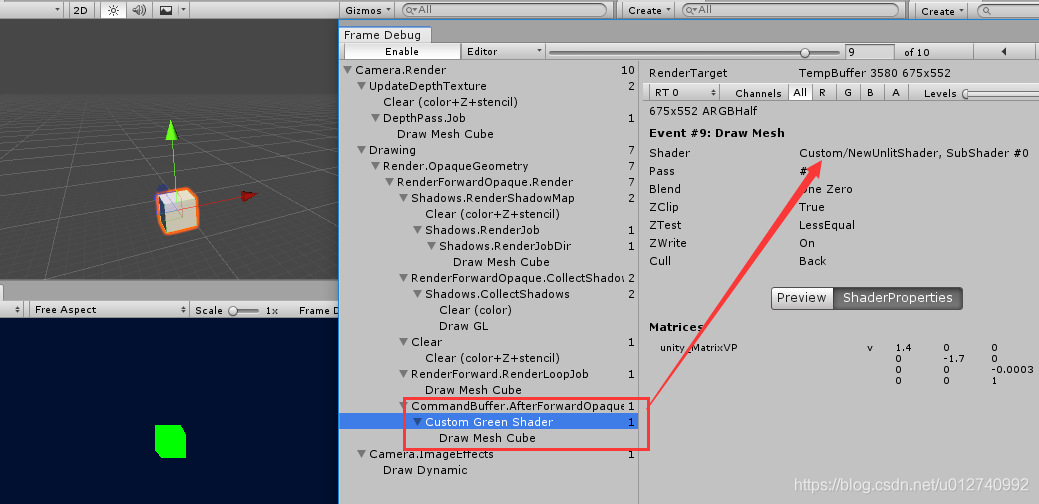Collapse Shadows.RenderJobDir node
This screenshot has width=1039, height=504.
[x=431, y=246]
